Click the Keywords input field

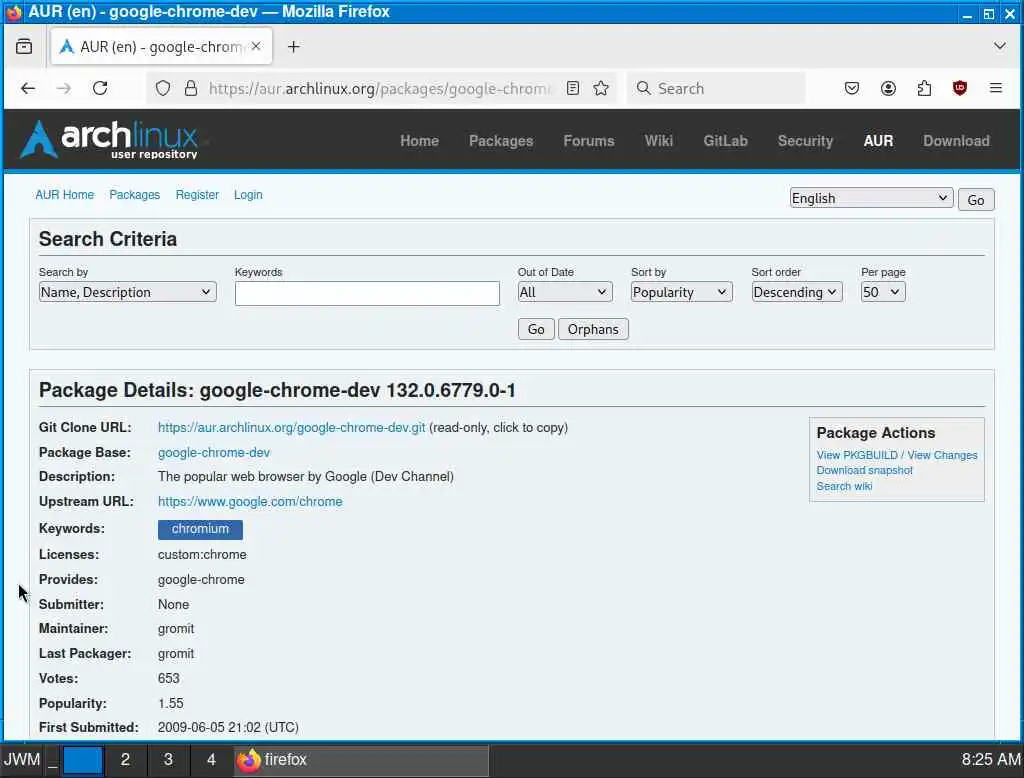[367, 293]
